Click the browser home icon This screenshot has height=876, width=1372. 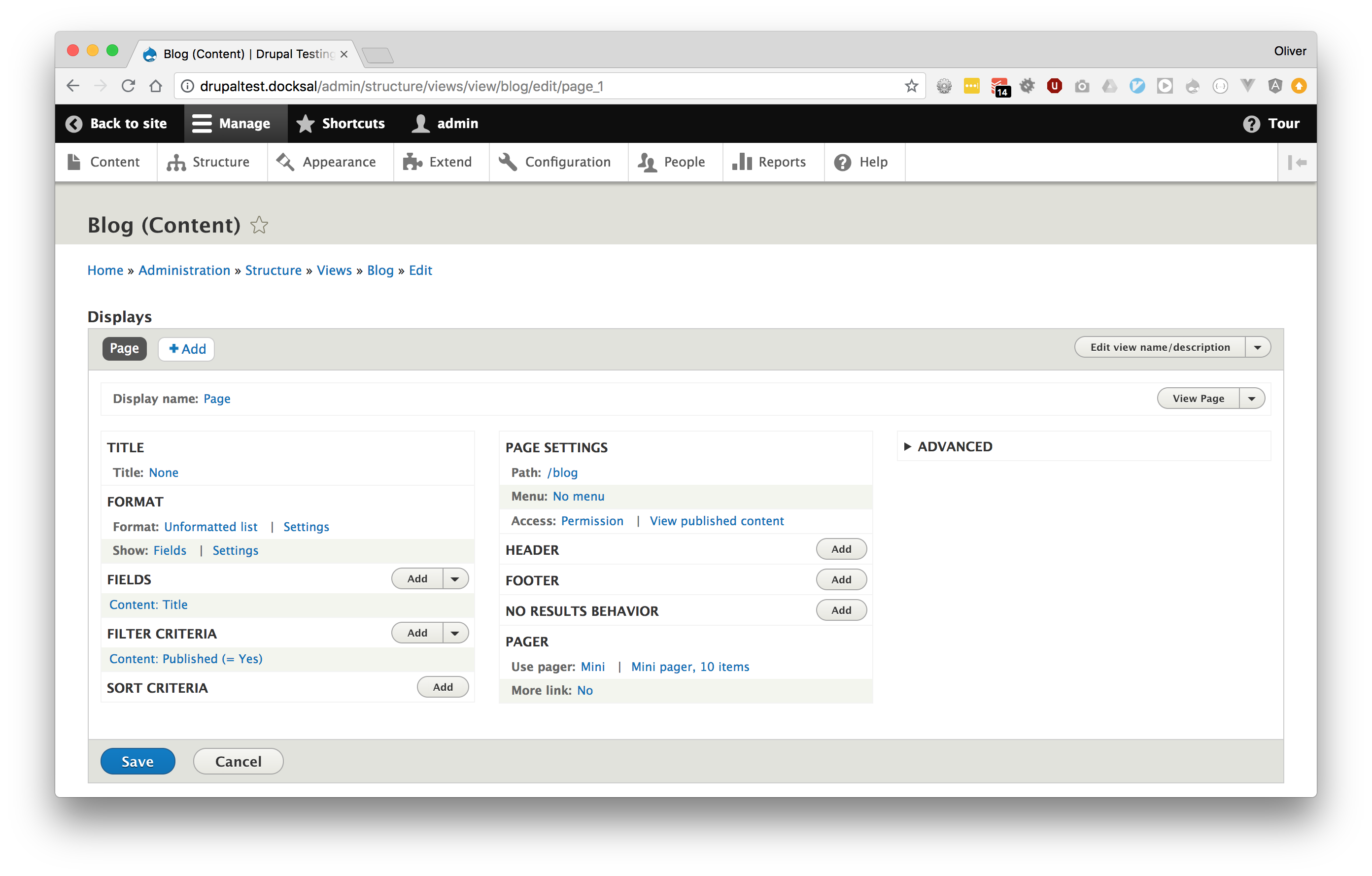(156, 86)
